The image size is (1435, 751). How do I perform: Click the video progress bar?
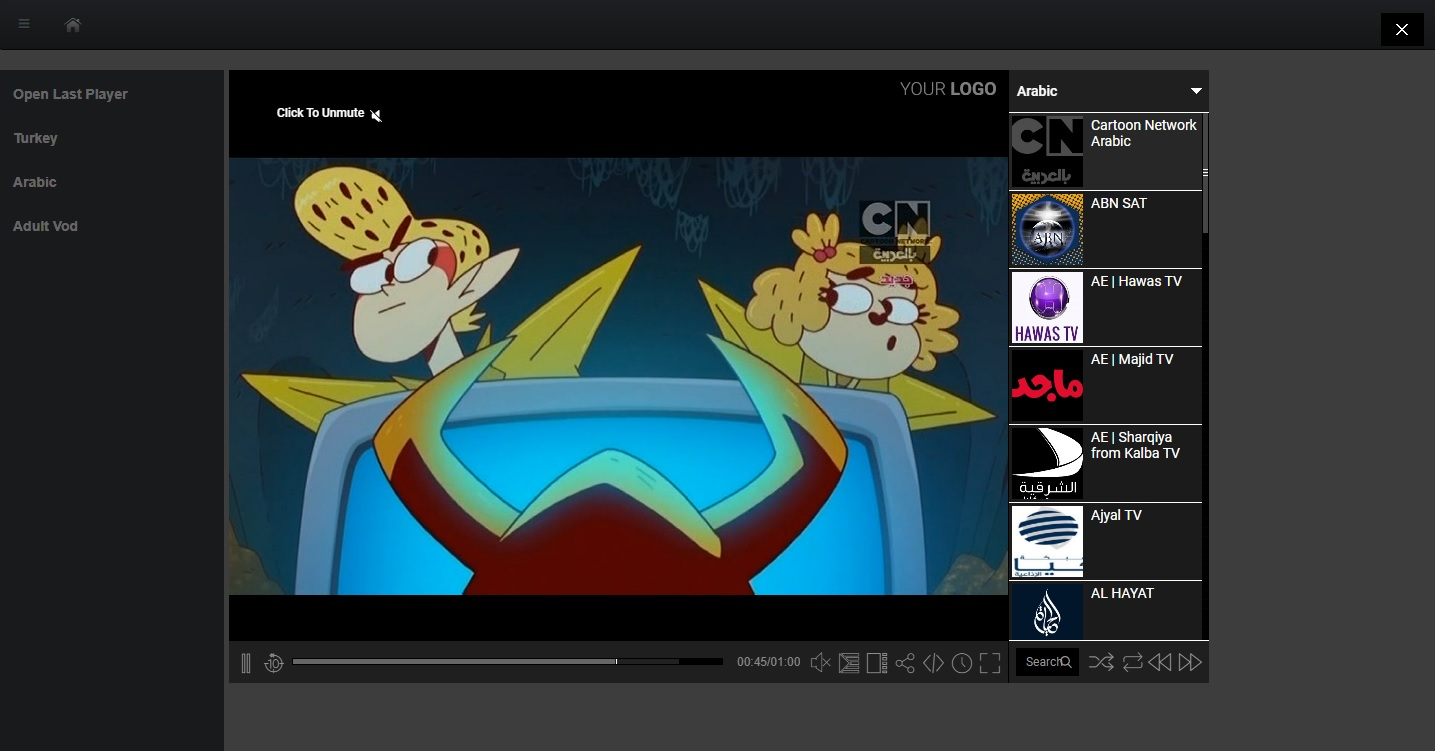point(507,662)
